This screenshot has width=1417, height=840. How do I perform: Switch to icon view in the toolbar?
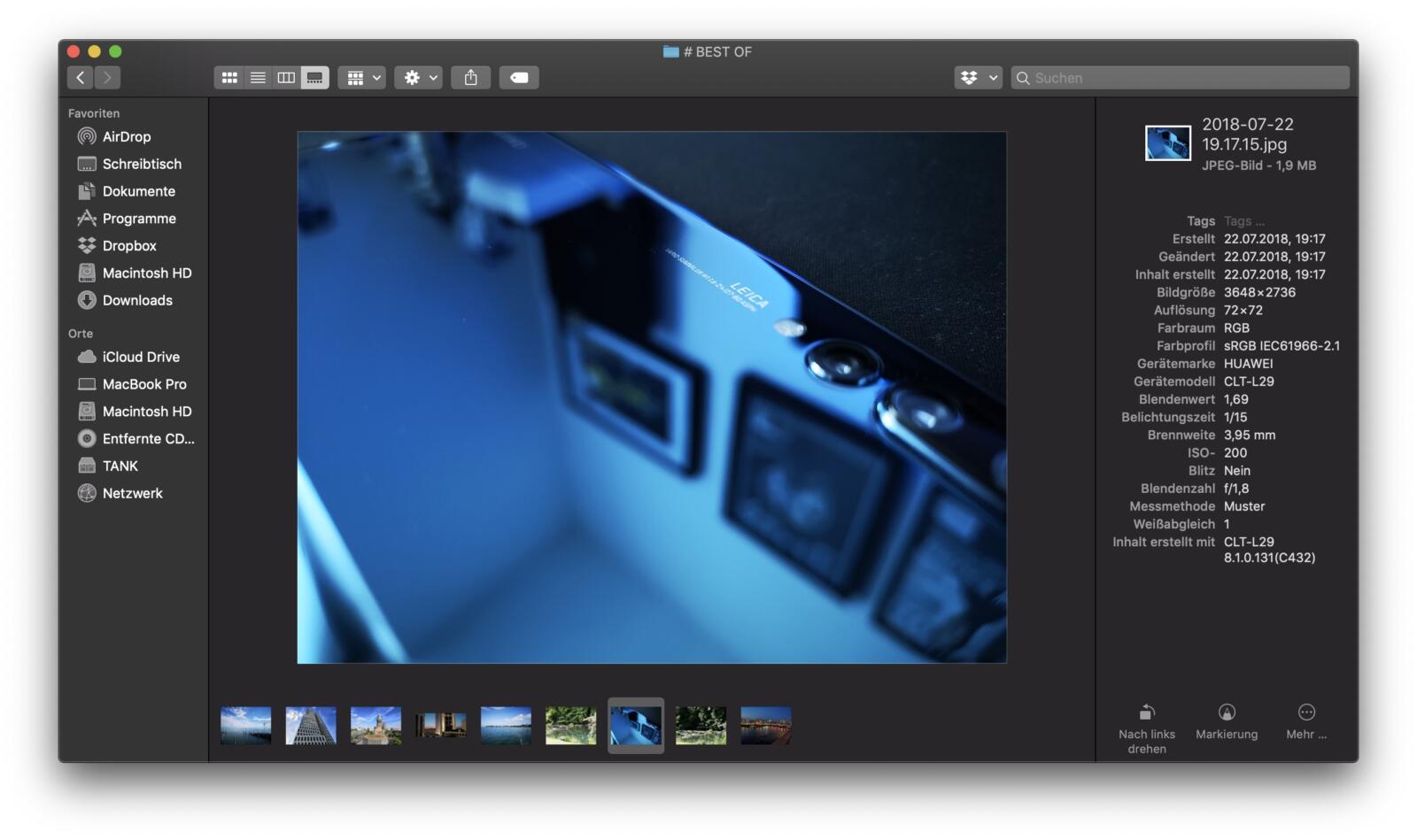pos(229,77)
